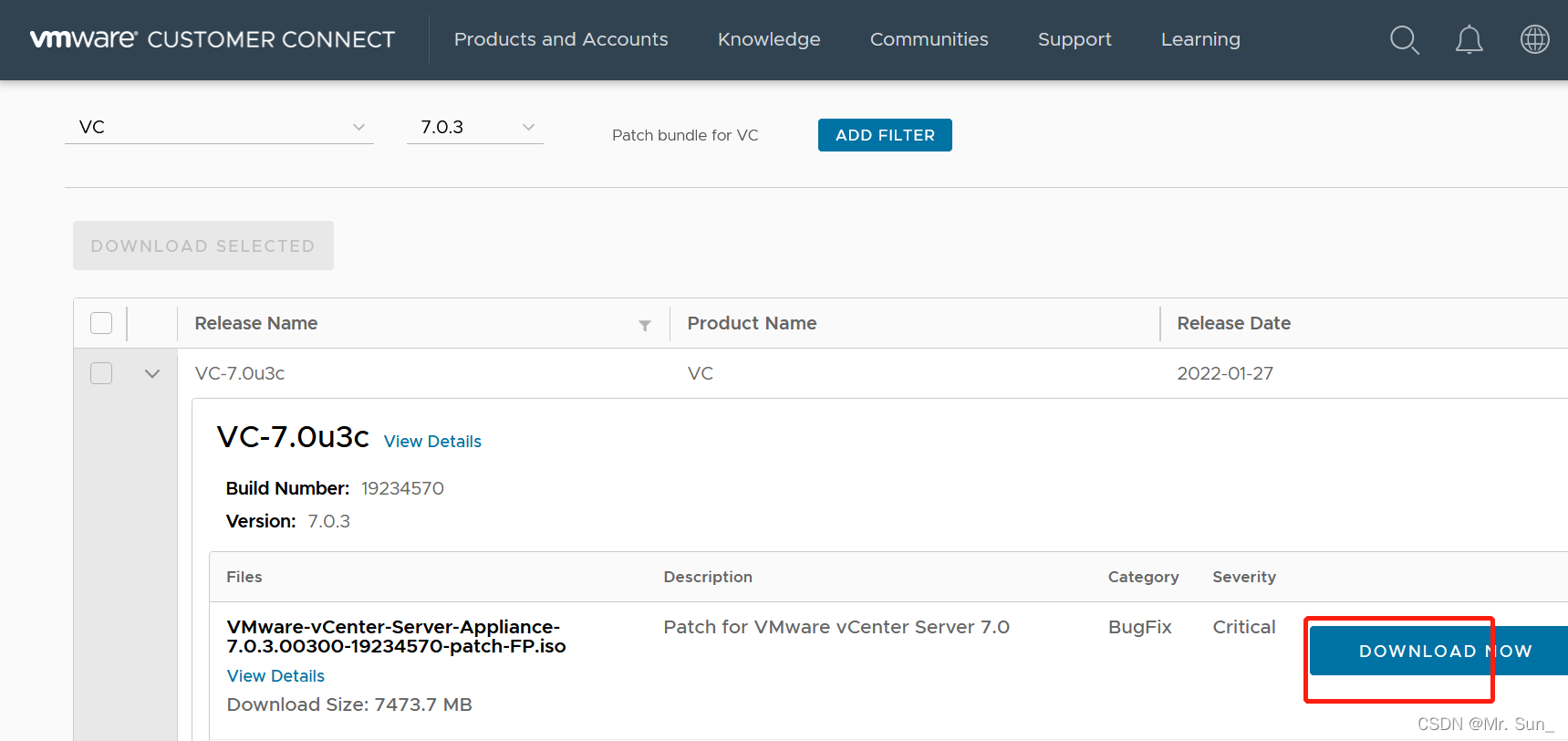
Task: Open the VC product dropdown
Action: pos(219,127)
